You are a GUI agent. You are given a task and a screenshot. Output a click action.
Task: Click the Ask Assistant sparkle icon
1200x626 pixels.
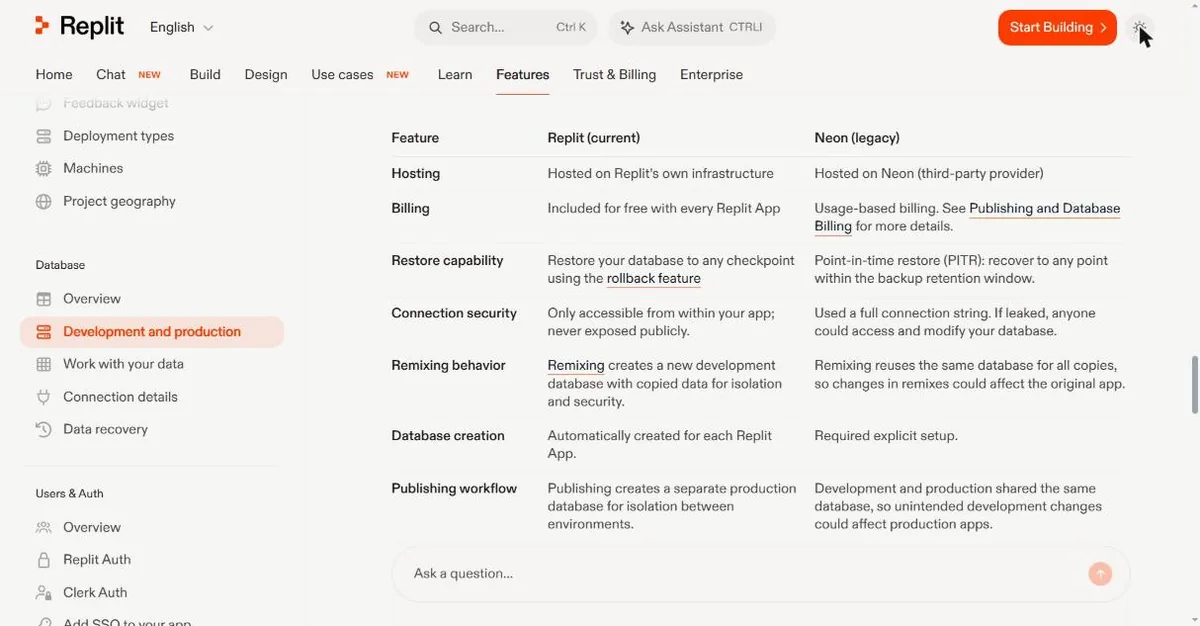(627, 28)
